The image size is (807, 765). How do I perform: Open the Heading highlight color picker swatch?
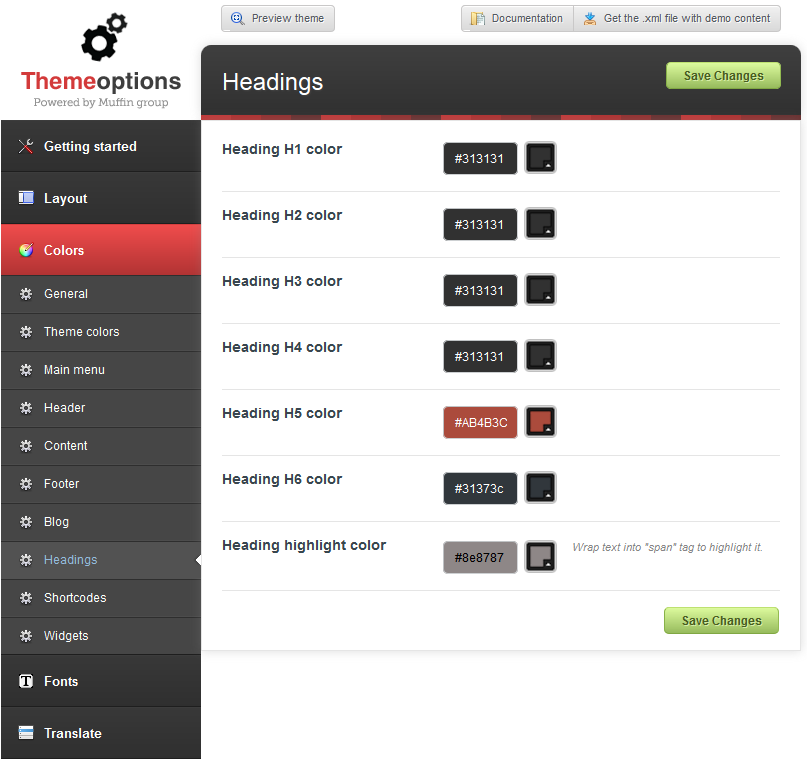coord(540,557)
